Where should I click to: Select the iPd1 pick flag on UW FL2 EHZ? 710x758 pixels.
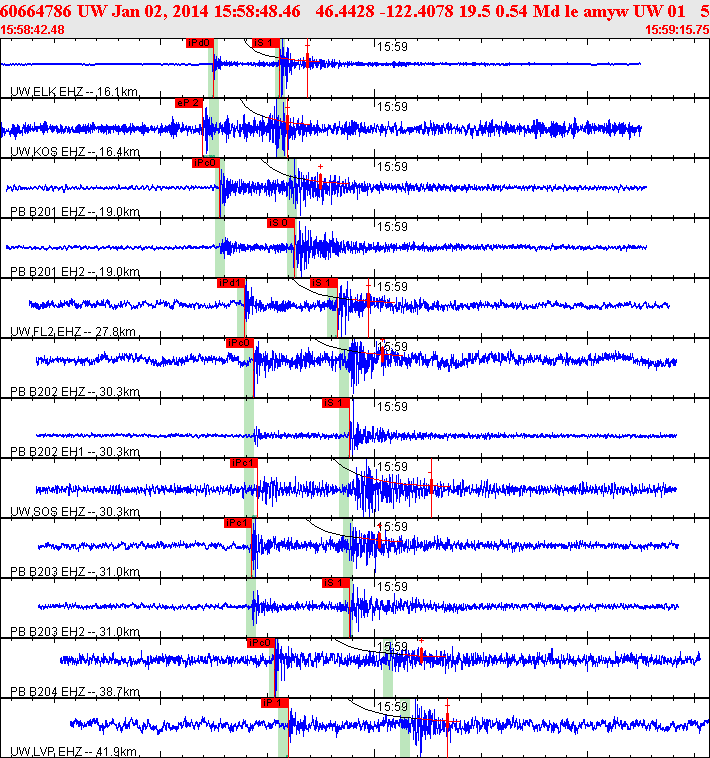click(x=231, y=283)
